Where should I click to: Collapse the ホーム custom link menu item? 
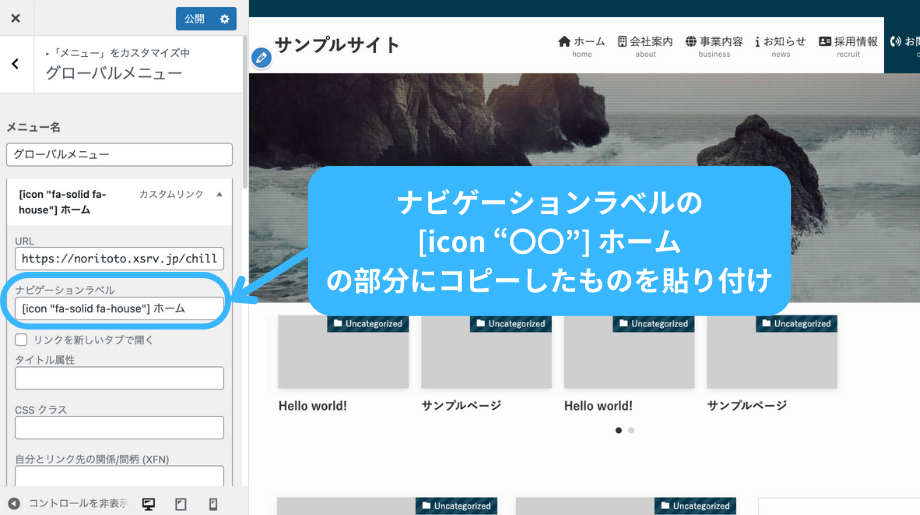click(x=219, y=194)
